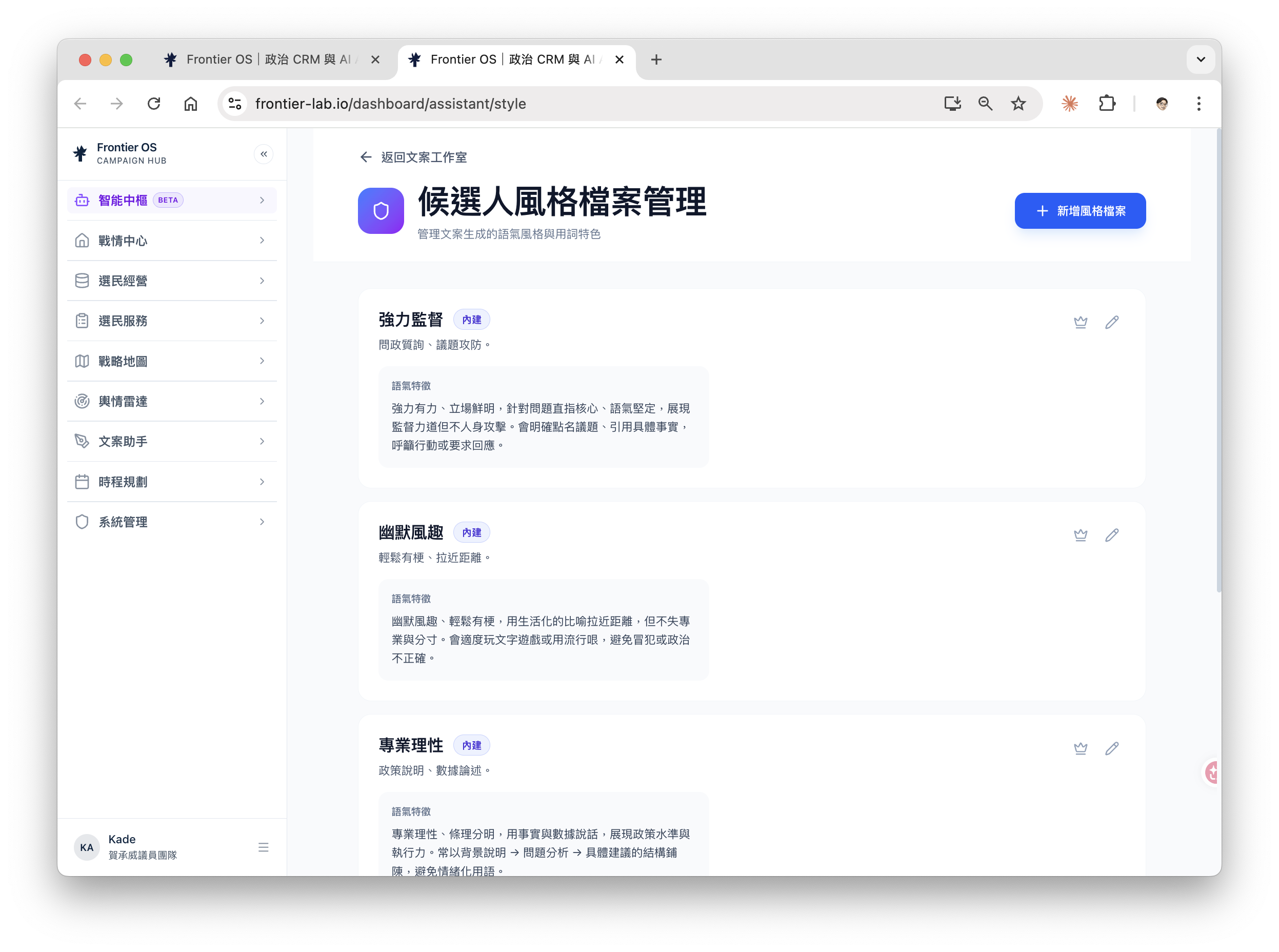Bookmark this page with star icon
1279x952 pixels.
click(x=1018, y=104)
